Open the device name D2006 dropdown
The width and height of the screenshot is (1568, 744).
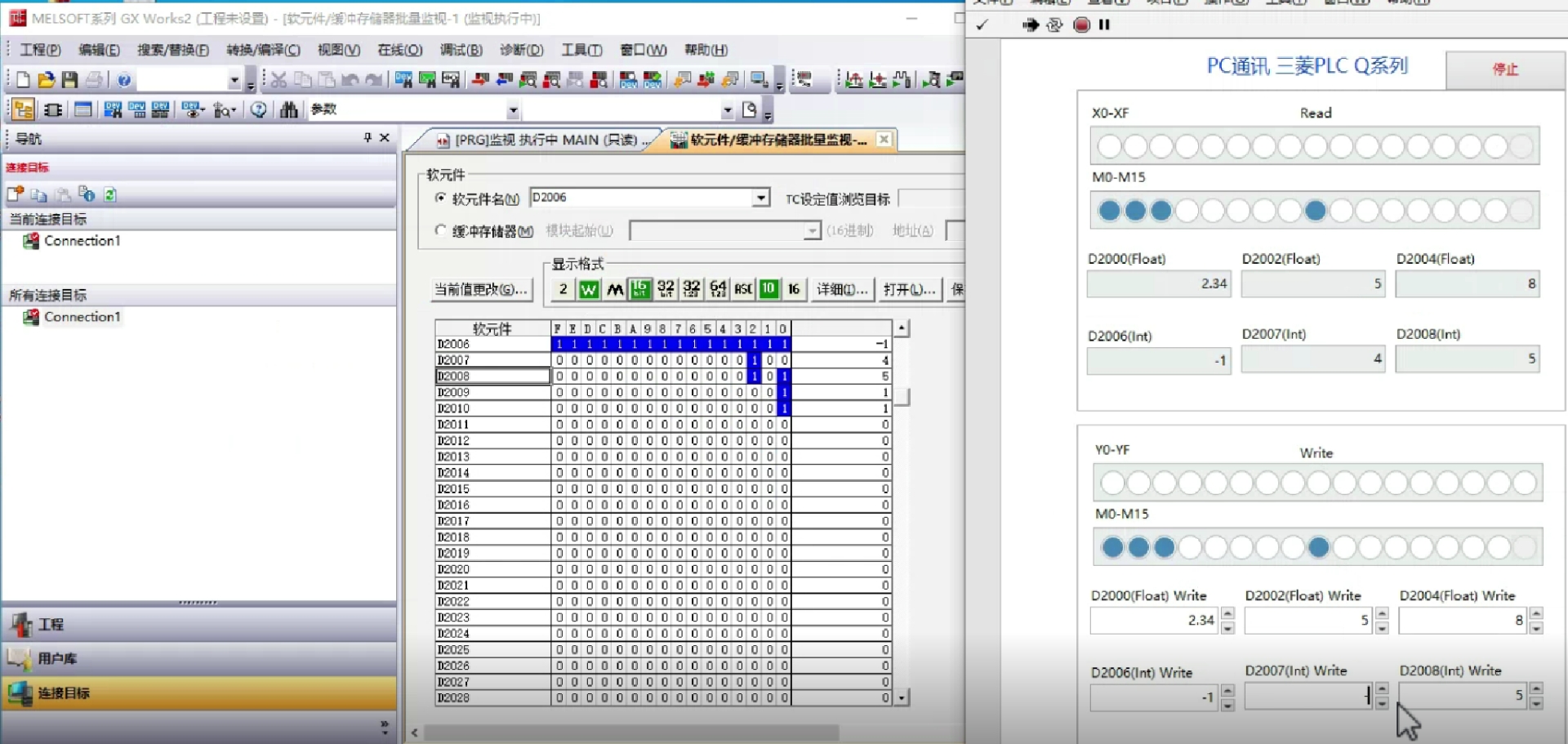pos(761,198)
